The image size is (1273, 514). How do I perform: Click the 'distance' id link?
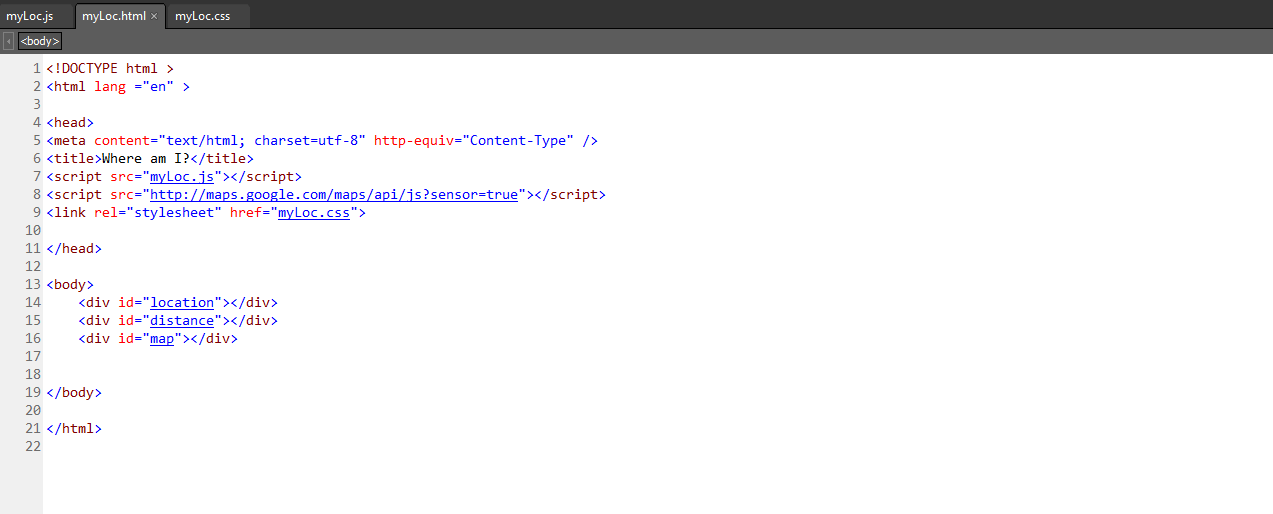coord(182,321)
